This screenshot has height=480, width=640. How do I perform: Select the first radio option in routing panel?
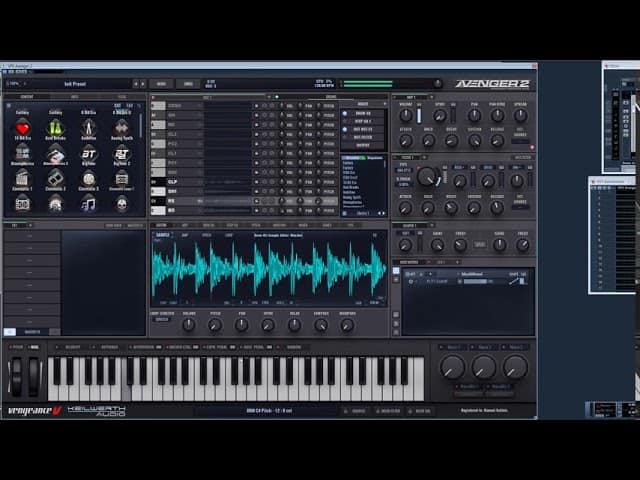(x=346, y=113)
